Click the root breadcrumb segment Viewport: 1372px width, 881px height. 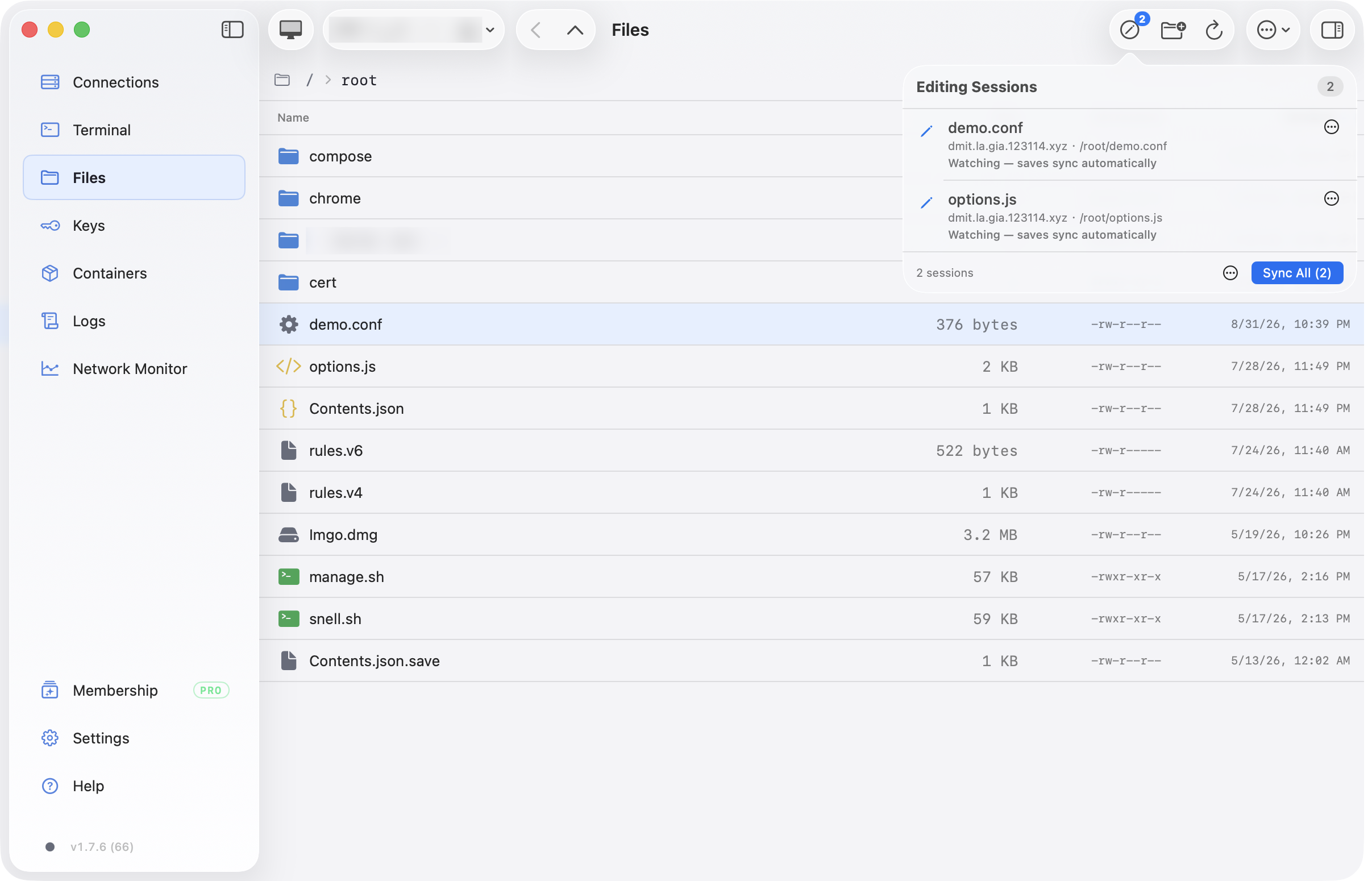(x=359, y=80)
